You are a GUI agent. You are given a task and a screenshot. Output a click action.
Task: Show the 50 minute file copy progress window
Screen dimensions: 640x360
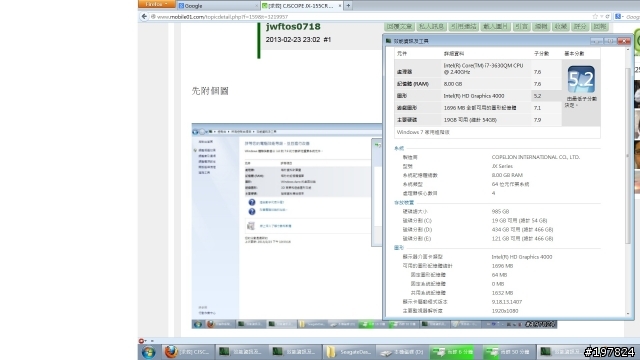coord(508,352)
